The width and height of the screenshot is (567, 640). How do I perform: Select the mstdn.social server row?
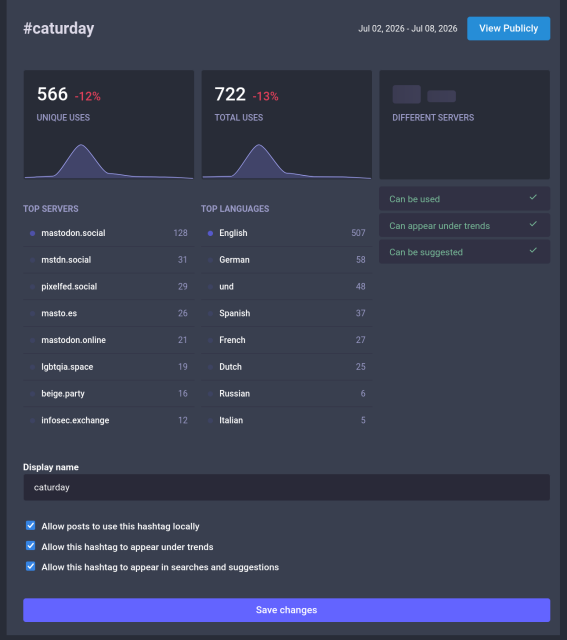(x=109, y=260)
